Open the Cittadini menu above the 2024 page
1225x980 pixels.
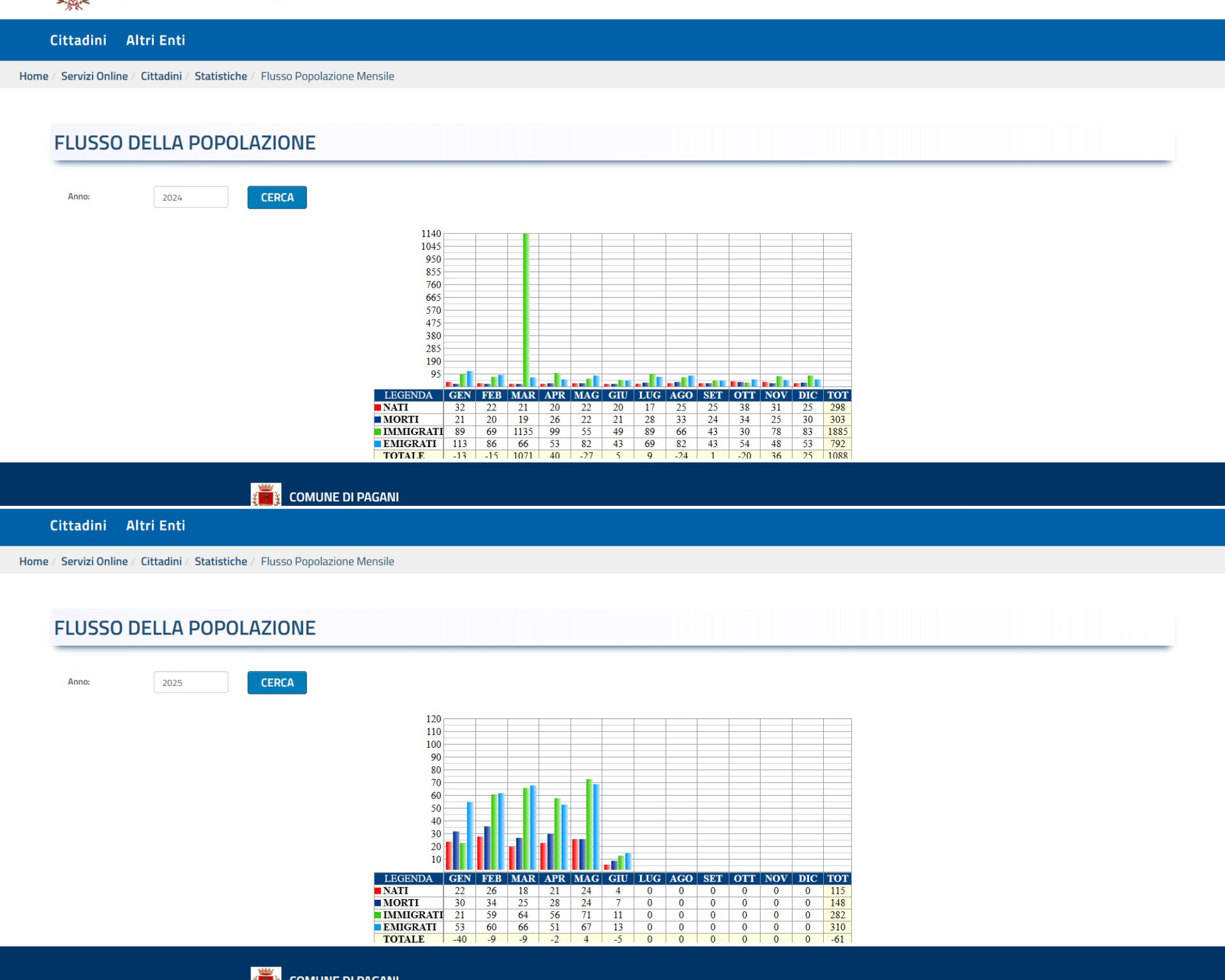click(78, 40)
